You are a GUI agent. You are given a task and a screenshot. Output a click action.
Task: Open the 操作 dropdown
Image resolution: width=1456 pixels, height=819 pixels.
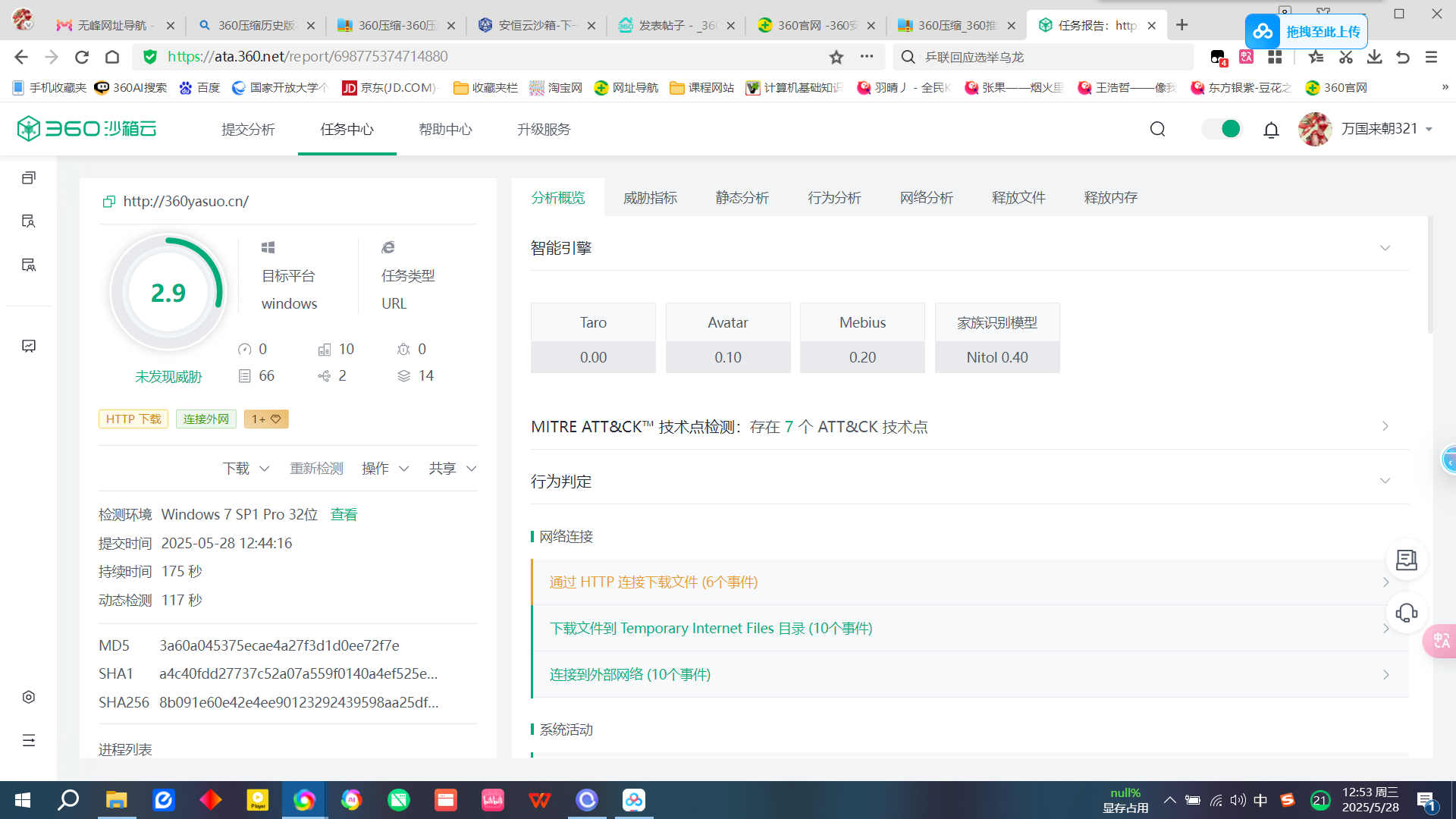pos(385,469)
